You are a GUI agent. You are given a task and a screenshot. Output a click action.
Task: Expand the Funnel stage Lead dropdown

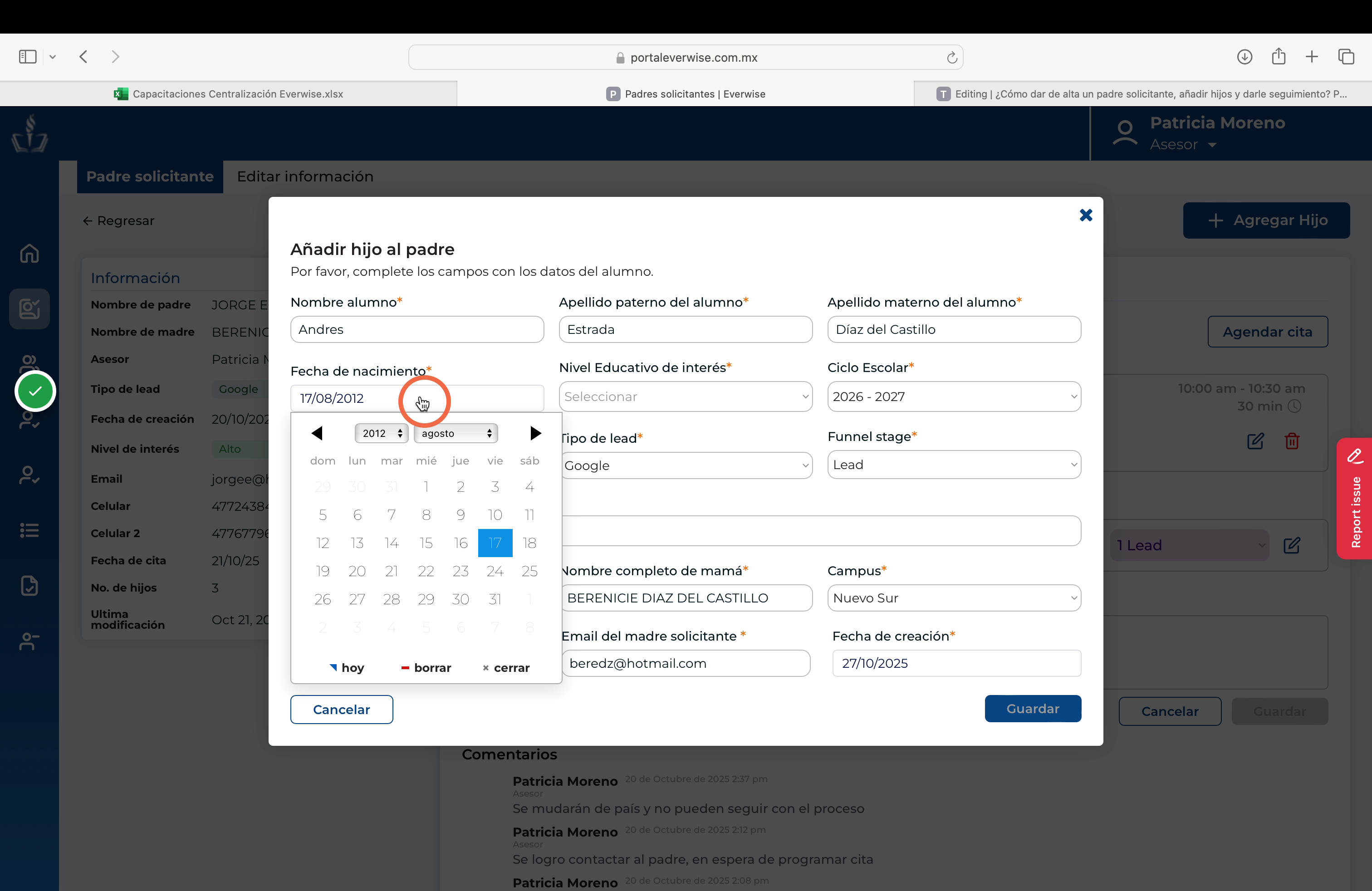click(x=954, y=465)
